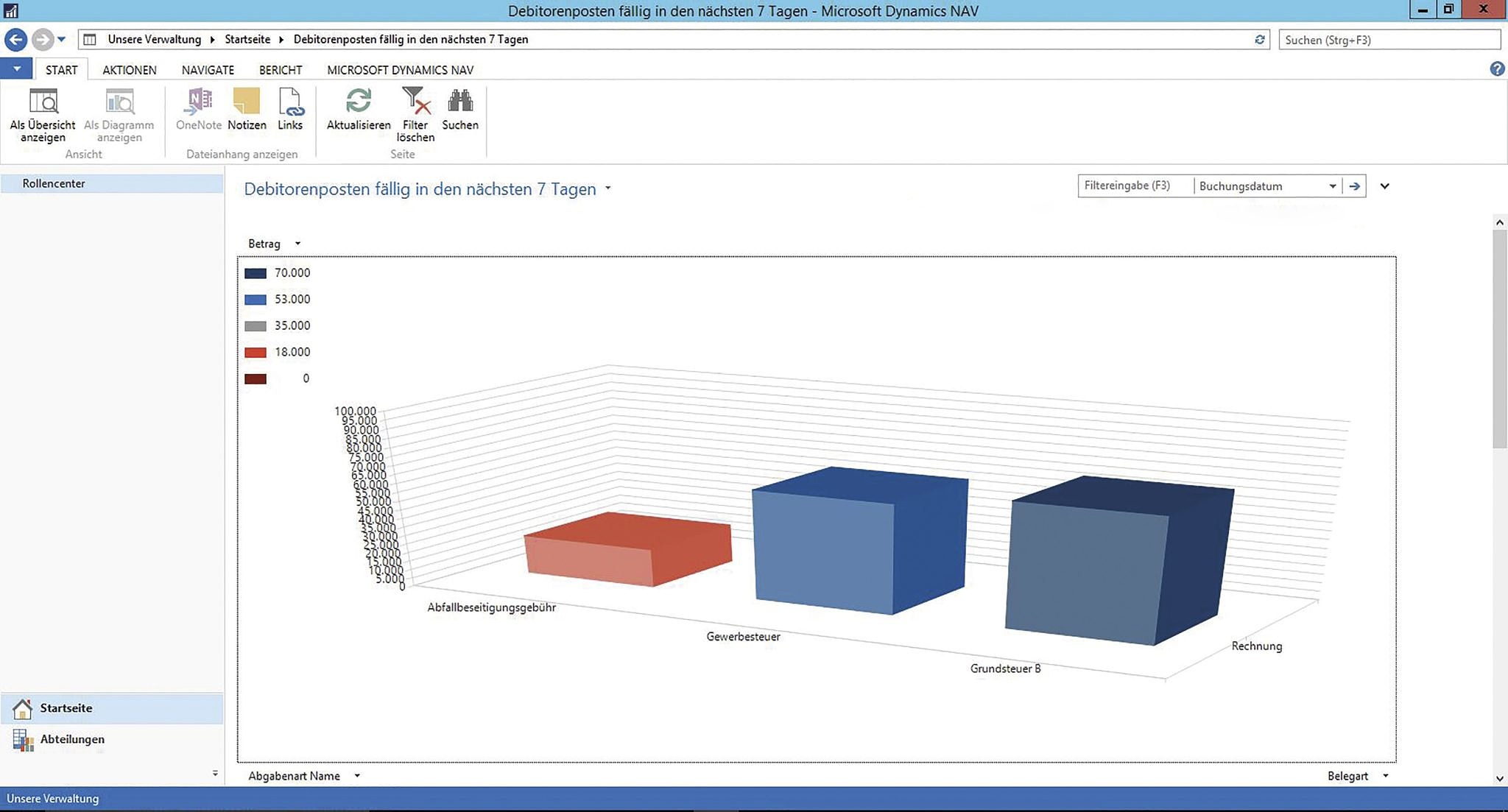Open the Belegart dimension dropdown

click(x=1385, y=776)
